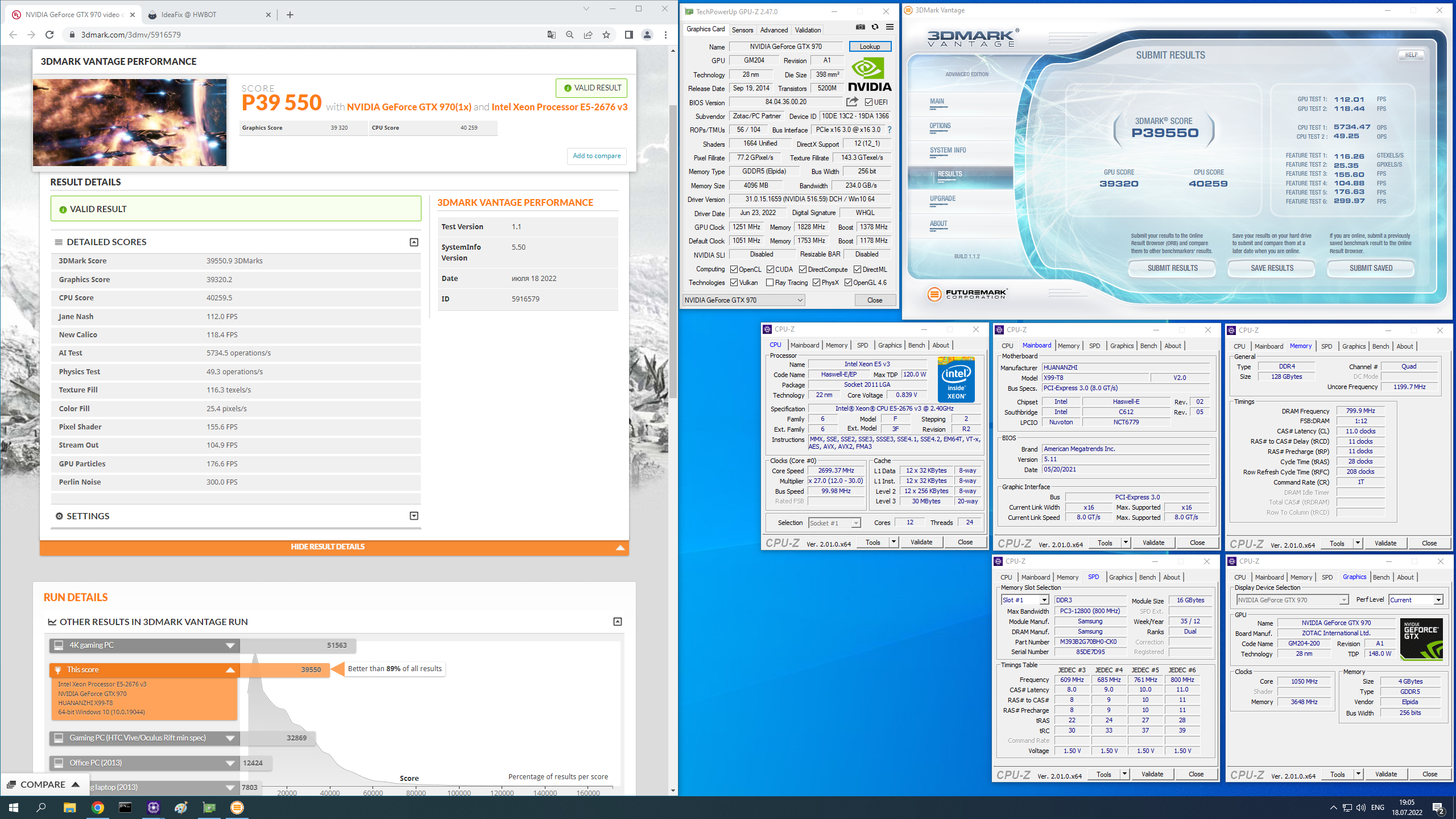Switch to the GPU-Z Sensors tab
Screen dimensions: 1456x819
742,30
